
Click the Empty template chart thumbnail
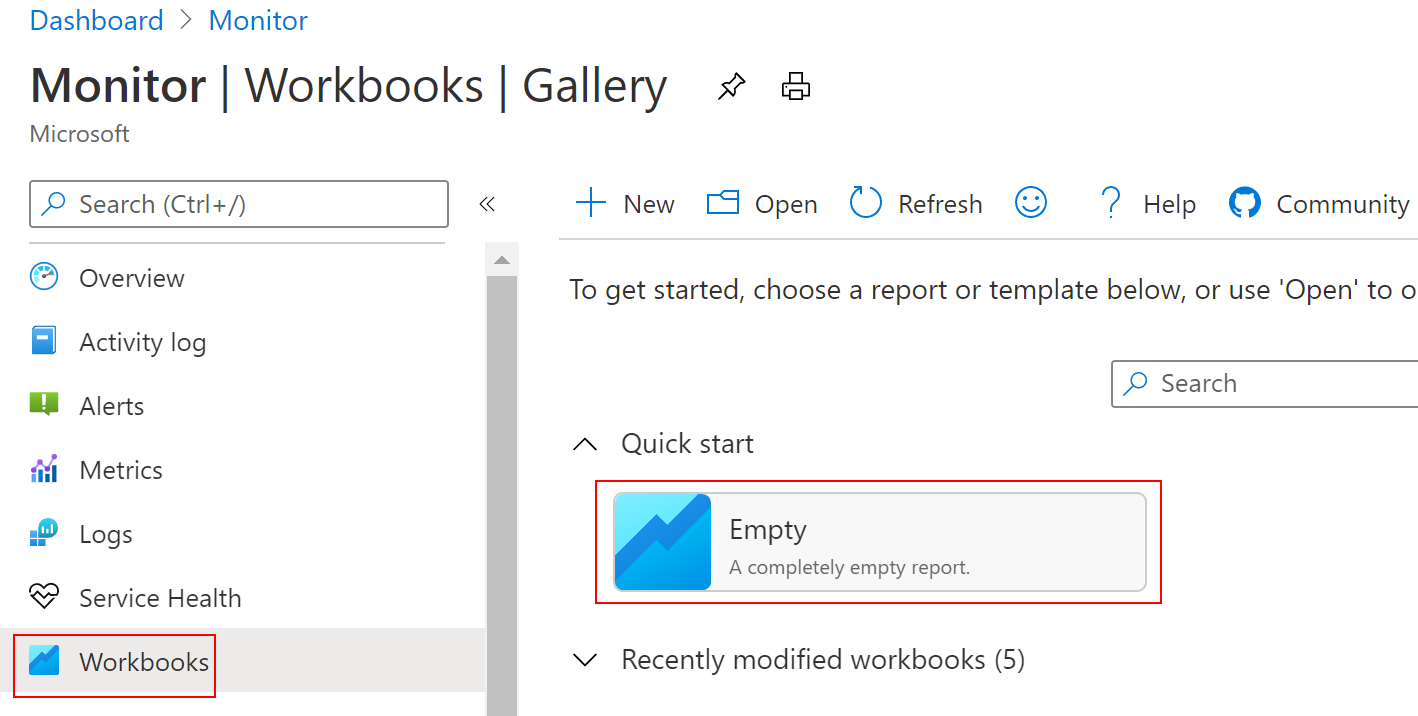(663, 542)
